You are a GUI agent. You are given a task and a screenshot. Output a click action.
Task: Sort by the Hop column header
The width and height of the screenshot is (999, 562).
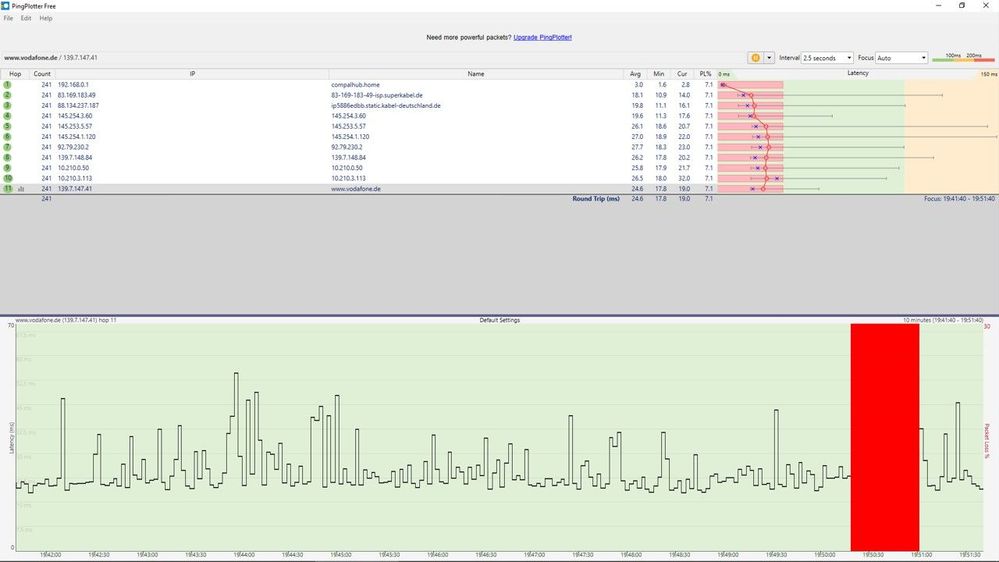pos(15,74)
